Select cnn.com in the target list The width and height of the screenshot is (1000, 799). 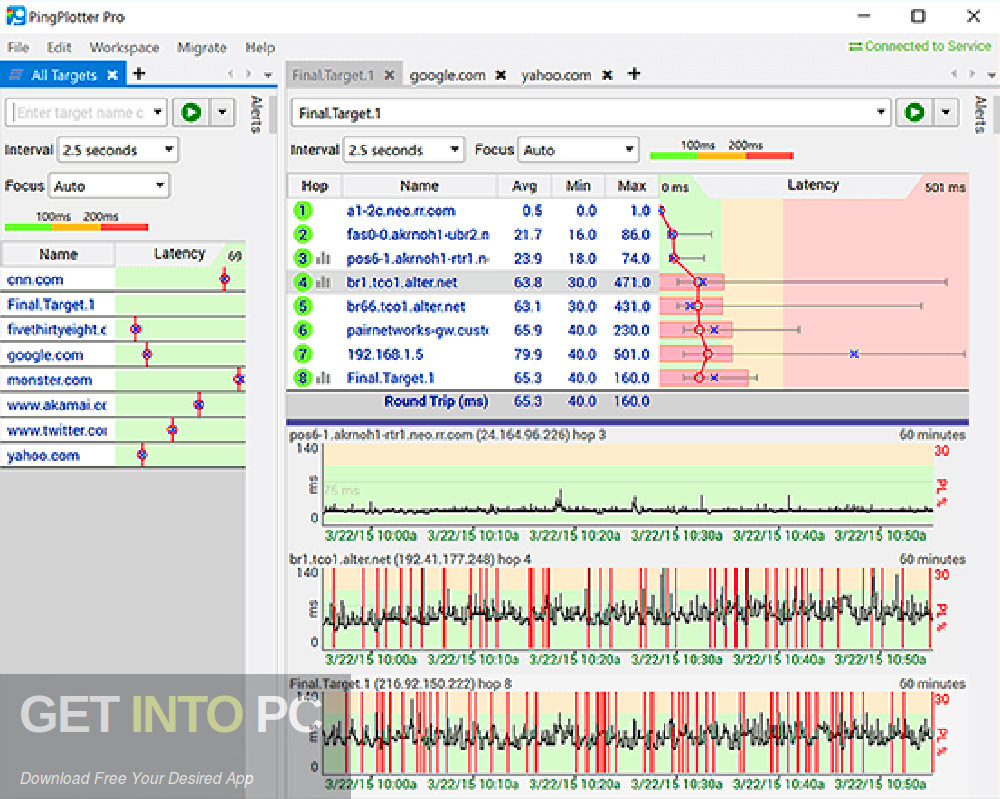point(124,280)
